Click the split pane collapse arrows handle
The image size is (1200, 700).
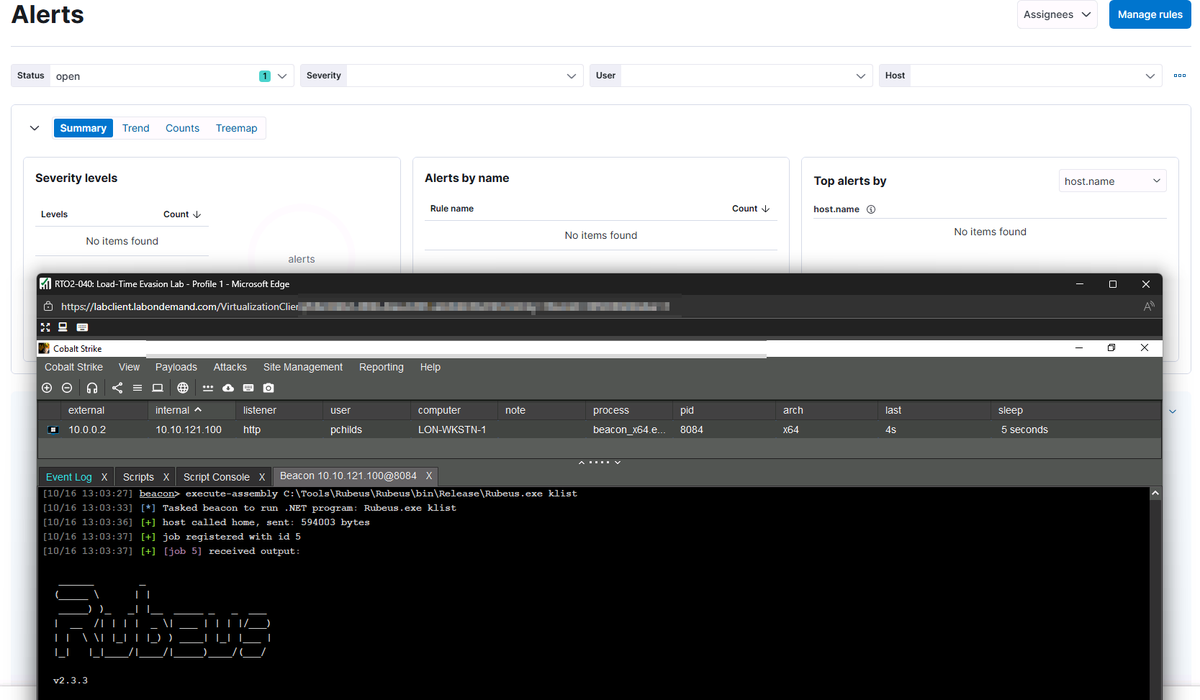click(x=598, y=462)
